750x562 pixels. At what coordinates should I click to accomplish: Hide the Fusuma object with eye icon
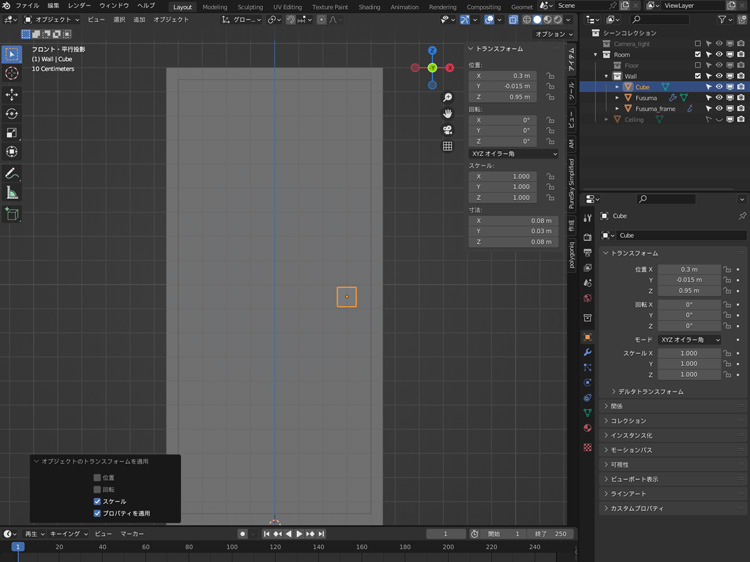point(718,98)
